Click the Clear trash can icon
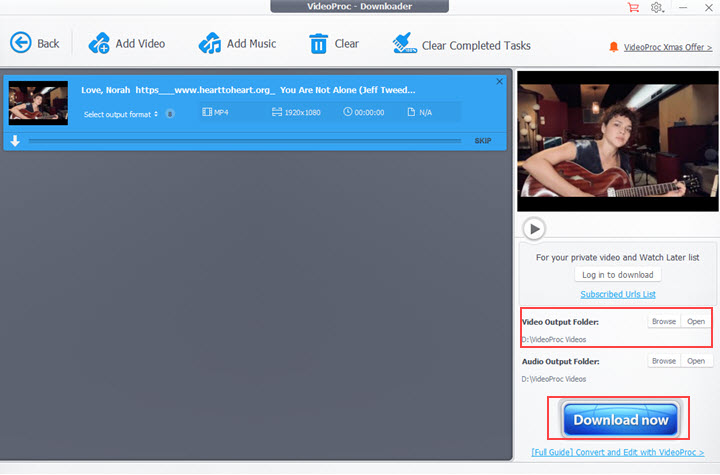 click(x=318, y=43)
